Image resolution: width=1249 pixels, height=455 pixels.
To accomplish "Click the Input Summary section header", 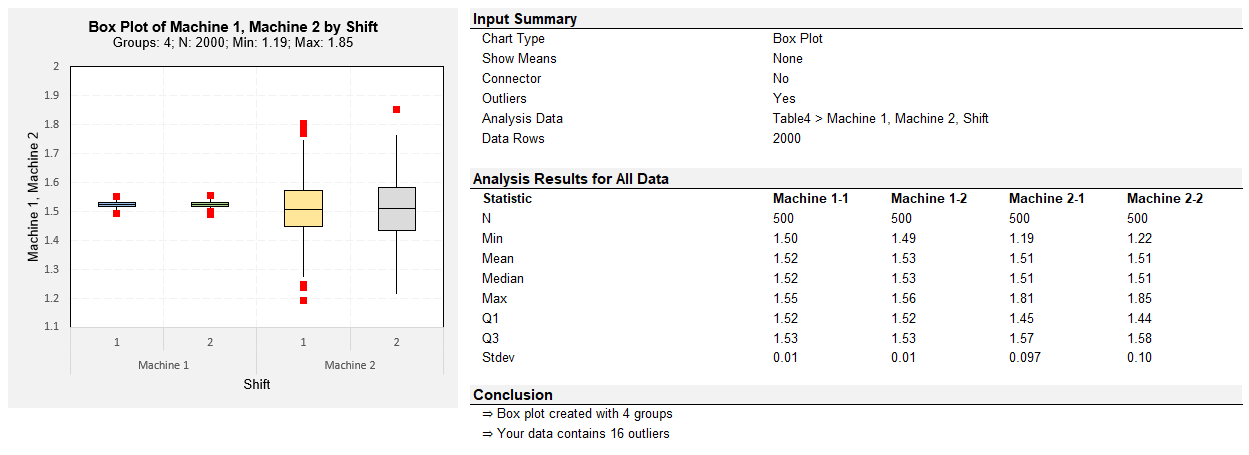I will (525, 19).
